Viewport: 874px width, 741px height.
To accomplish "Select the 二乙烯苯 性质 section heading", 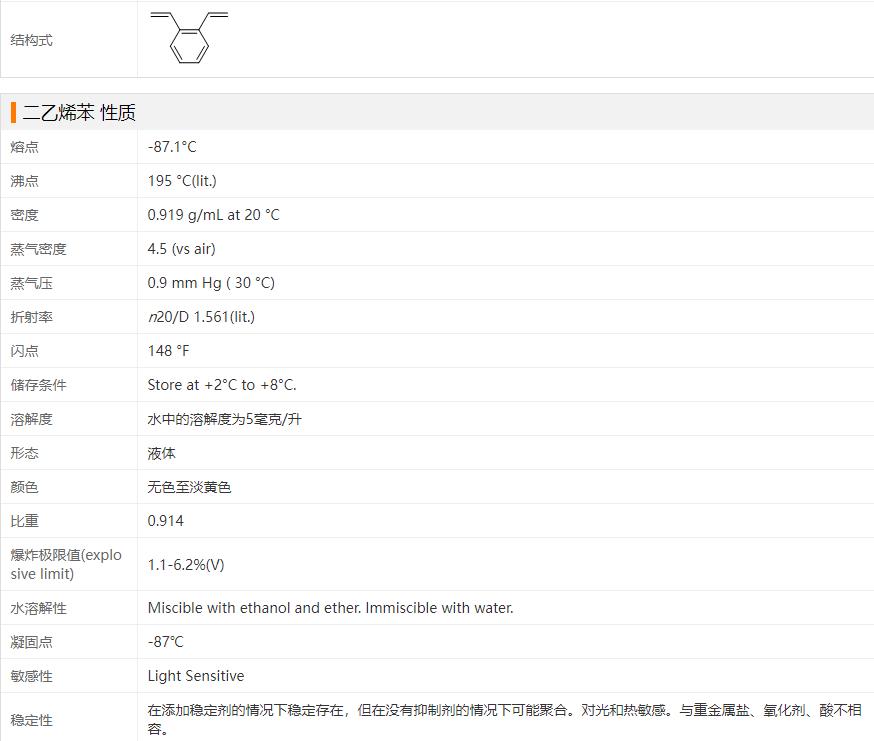I will click(x=79, y=113).
